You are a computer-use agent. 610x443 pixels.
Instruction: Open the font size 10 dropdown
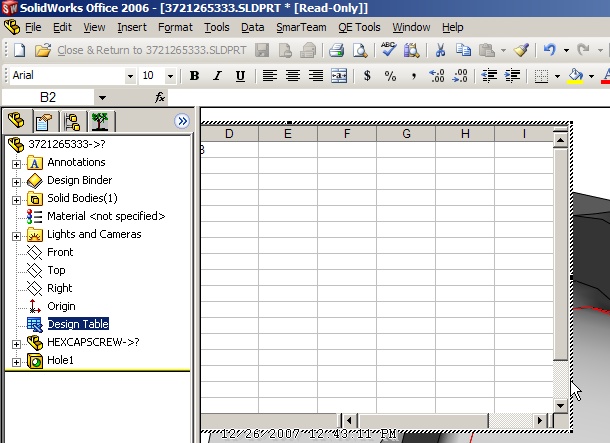point(170,76)
